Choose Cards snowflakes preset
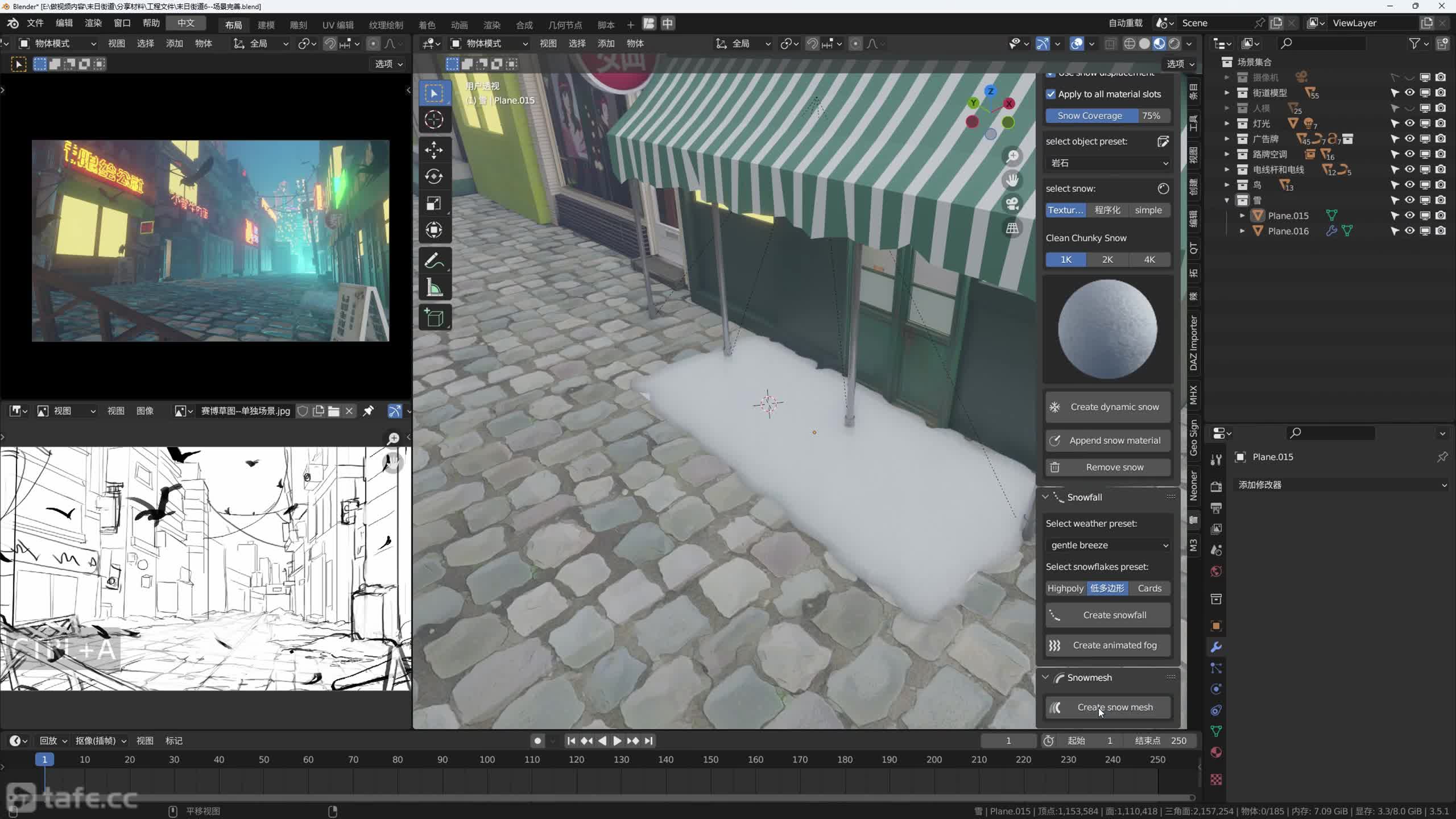This screenshot has height=819, width=1456. 1149,589
